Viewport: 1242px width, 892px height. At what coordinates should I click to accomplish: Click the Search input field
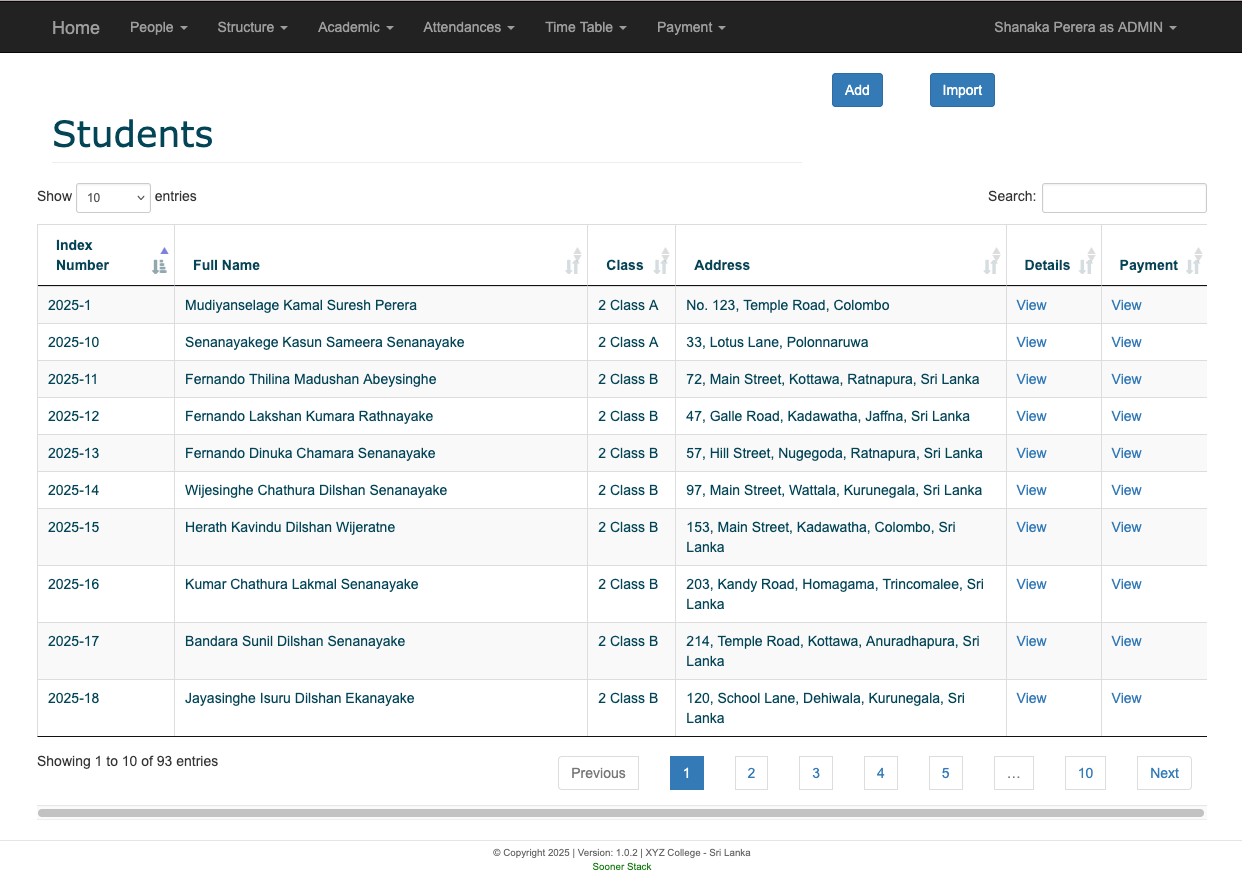coord(1124,198)
